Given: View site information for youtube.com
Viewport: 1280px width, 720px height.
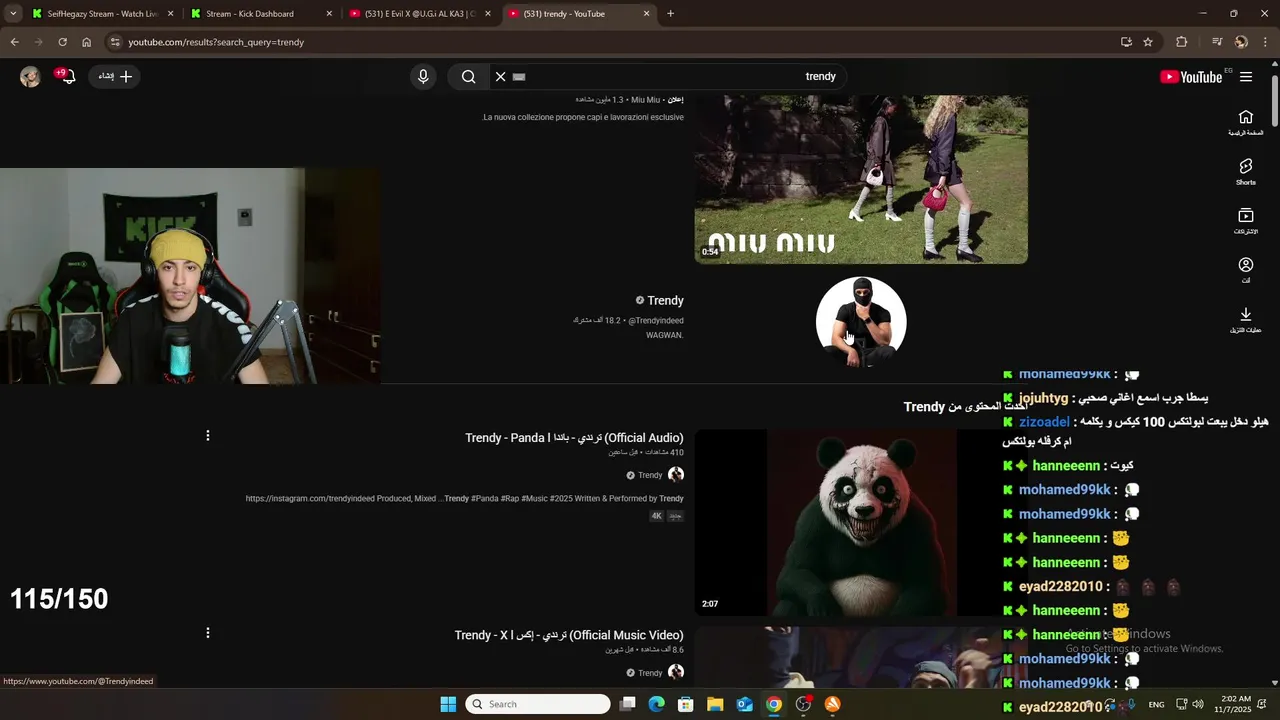Looking at the screenshot, I should tap(116, 42).
